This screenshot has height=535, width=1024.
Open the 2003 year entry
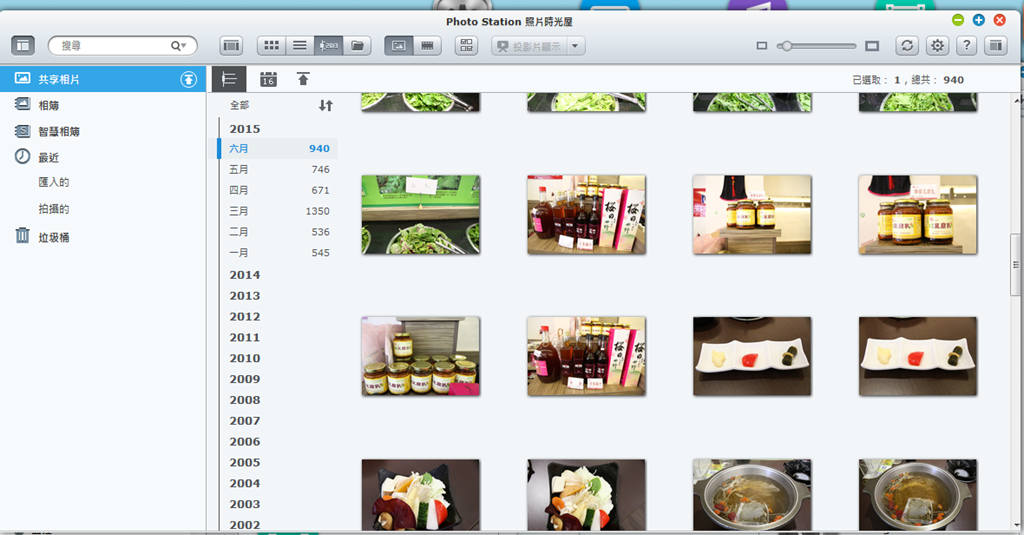coord(245,504)
